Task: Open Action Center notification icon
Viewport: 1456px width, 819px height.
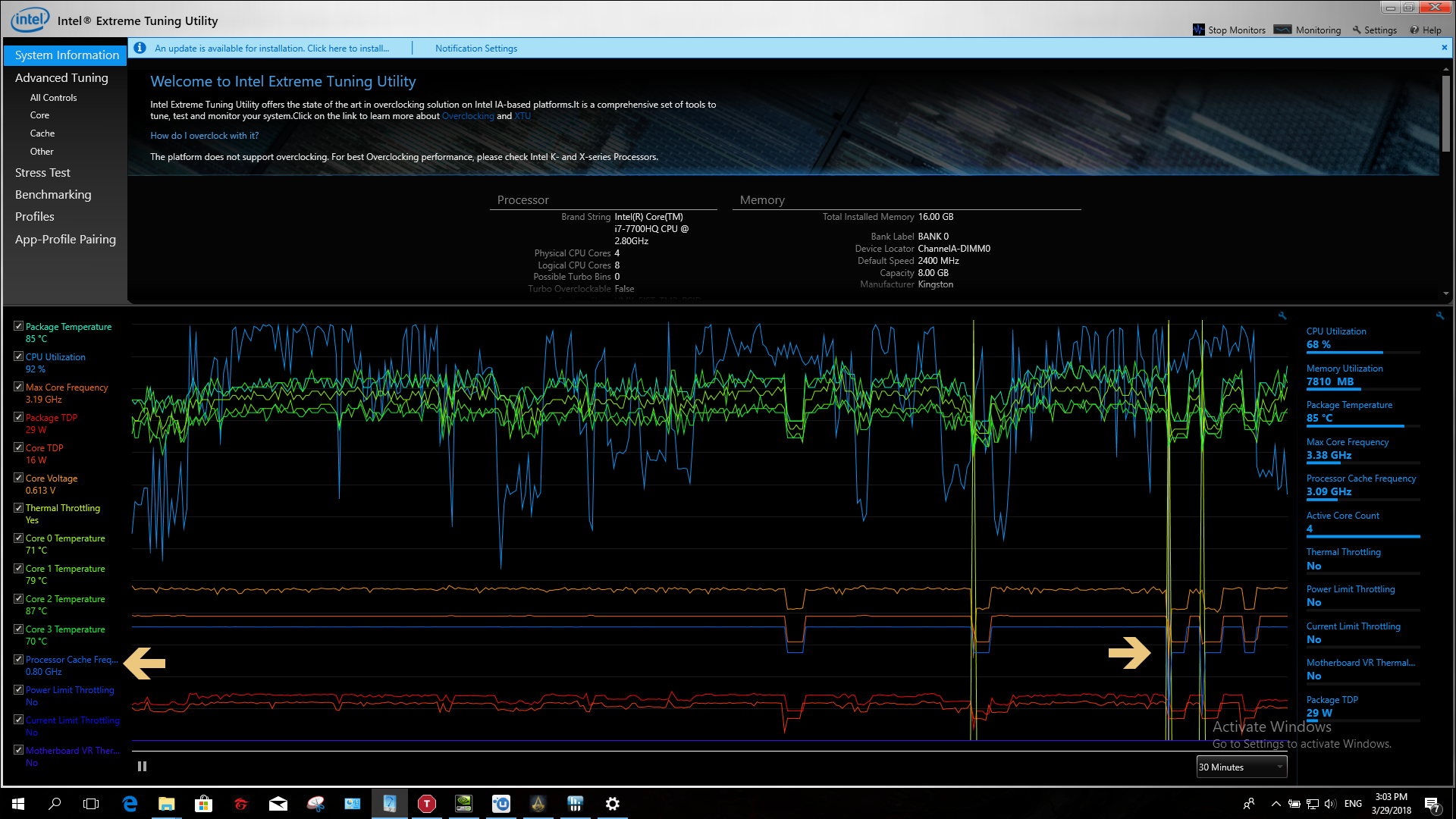Action: pyautogui.click(x=1432, y=805)
